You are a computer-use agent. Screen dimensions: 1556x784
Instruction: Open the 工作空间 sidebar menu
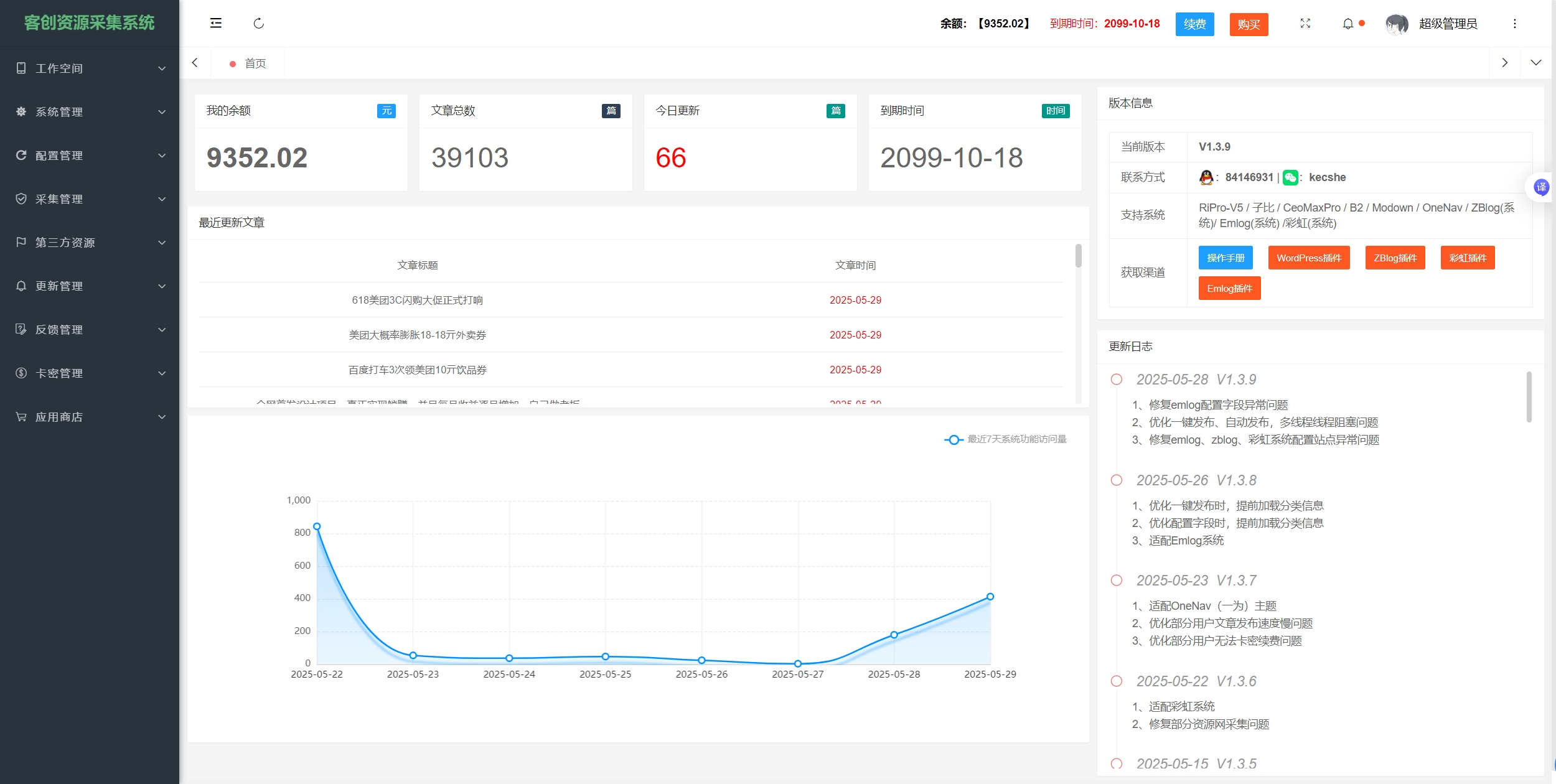pos(90,68)
